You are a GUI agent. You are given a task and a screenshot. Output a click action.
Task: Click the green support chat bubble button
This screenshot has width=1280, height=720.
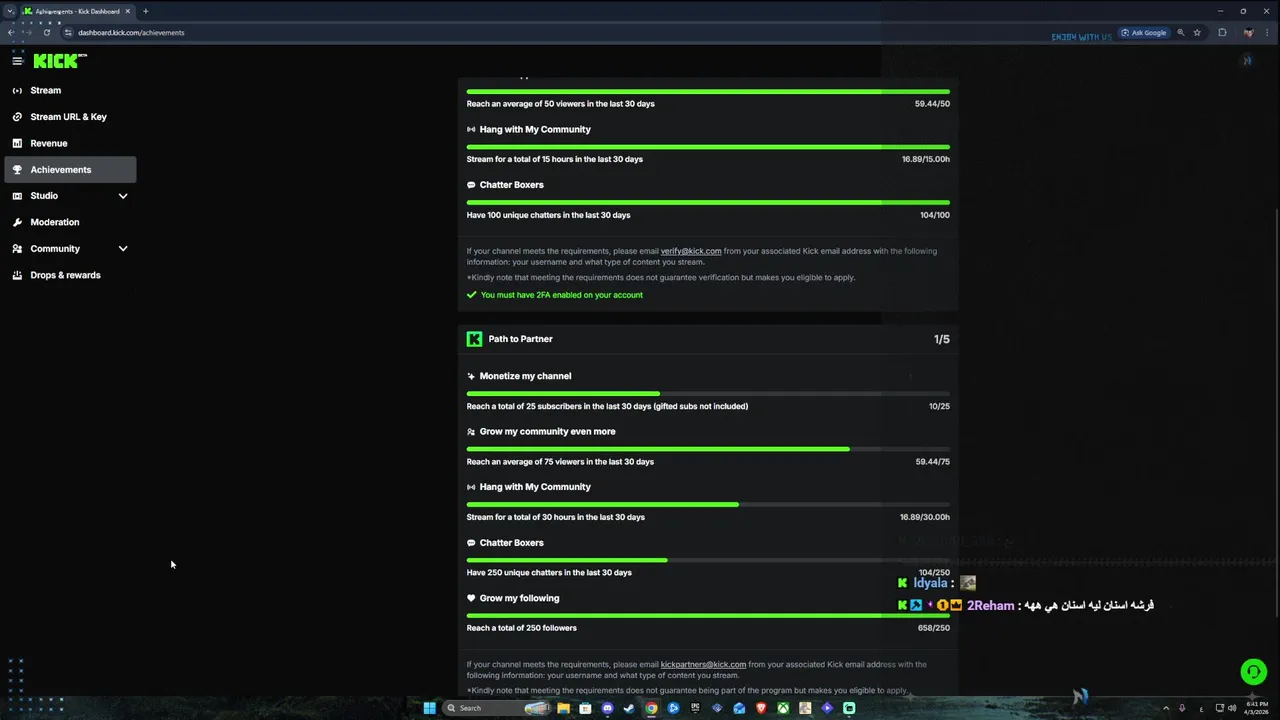pyautogui.click(x=1253, y=671)
